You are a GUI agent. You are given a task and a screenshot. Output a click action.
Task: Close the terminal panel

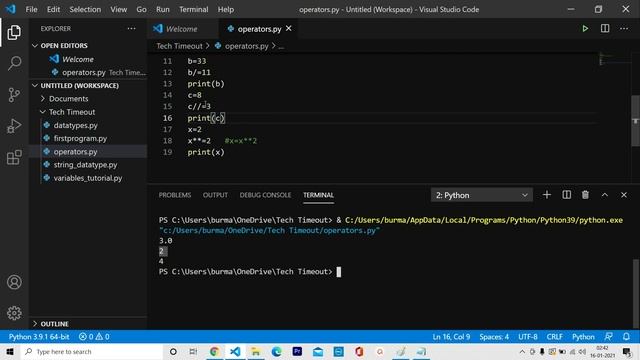[x=624, y=195]
